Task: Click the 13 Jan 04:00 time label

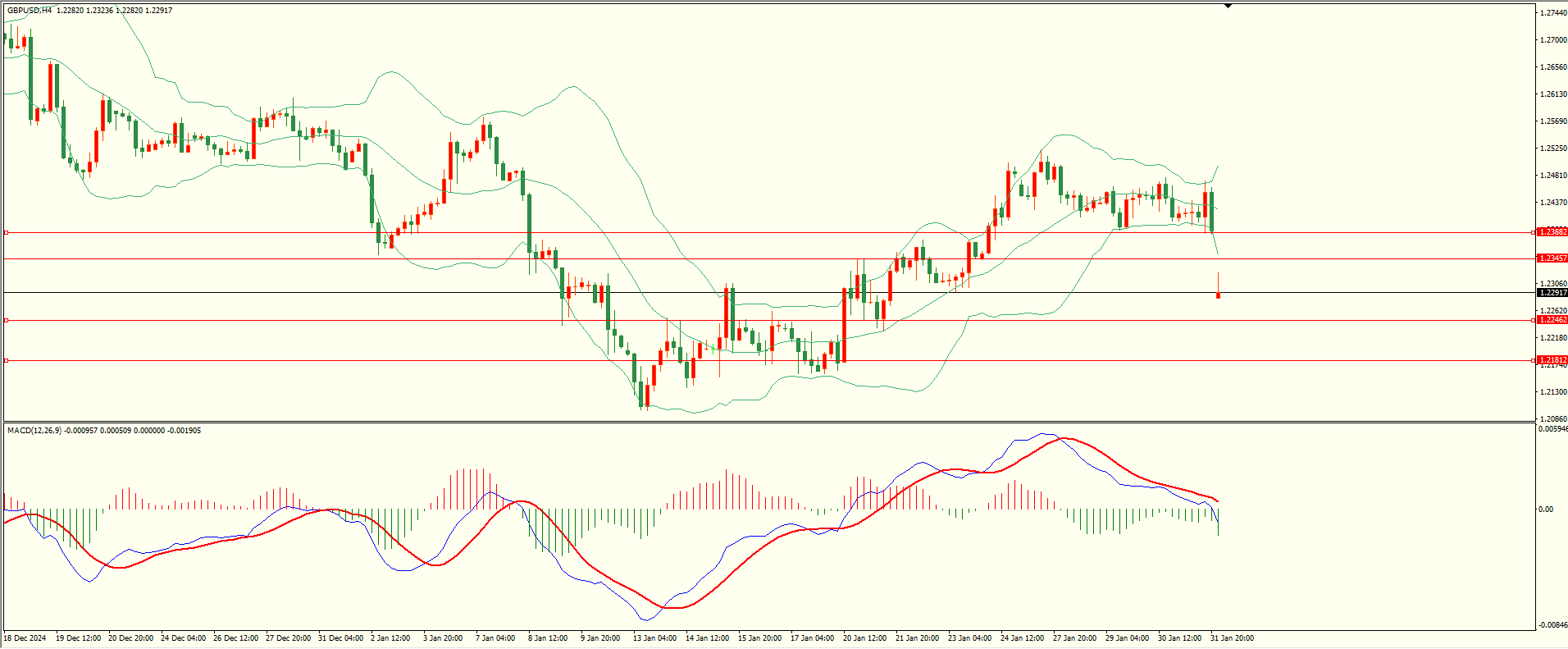Action: tap(654, 638)
